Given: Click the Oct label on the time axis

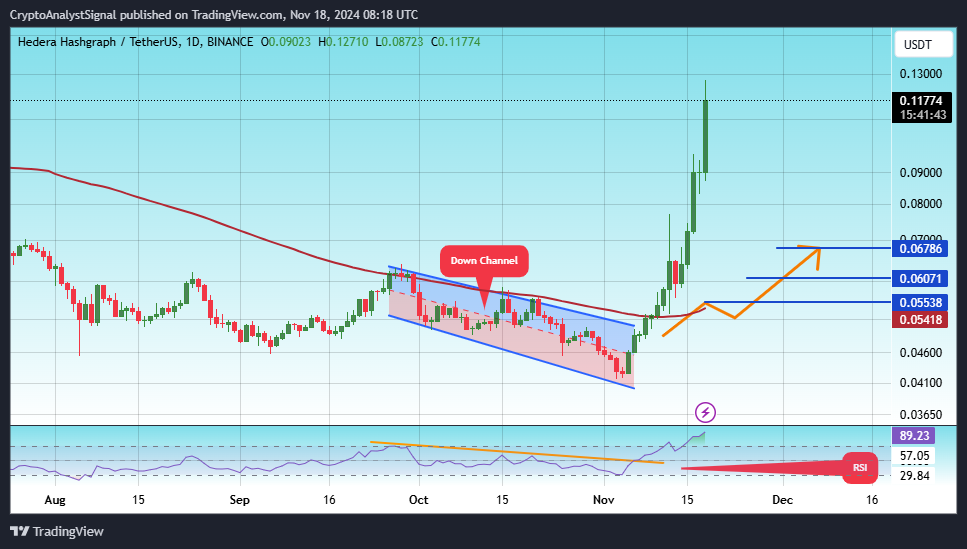Looking at the screenshot, I should (419, 500).
